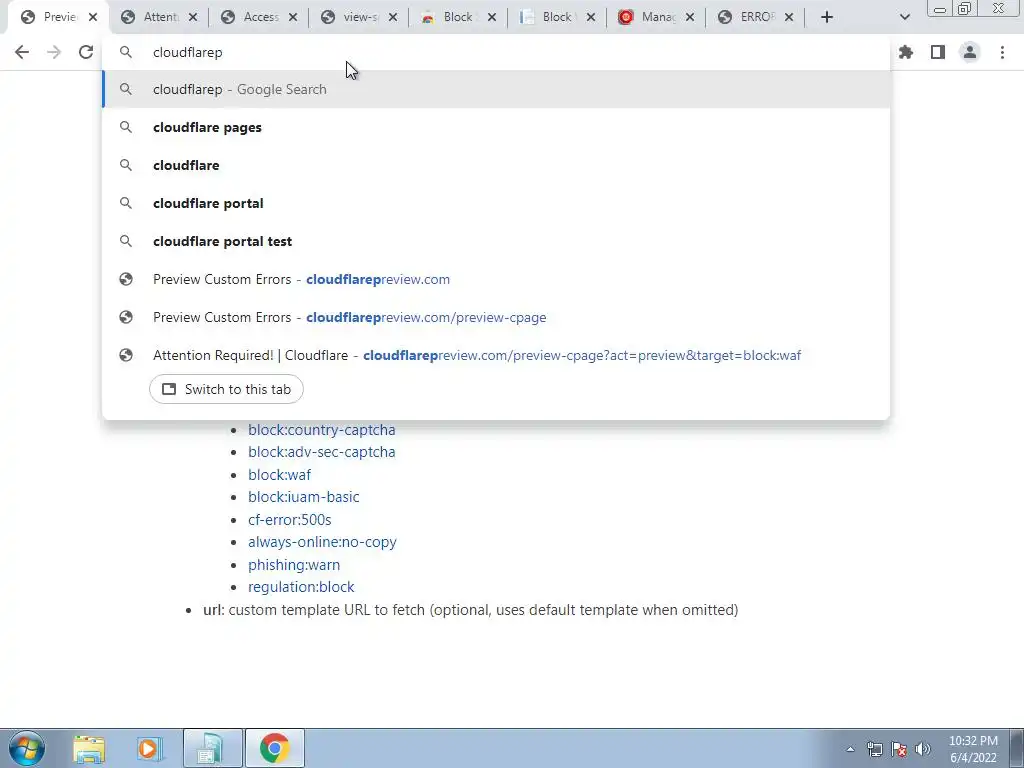The image size is (1024, 768).
Task: Open cloudflarepreview.com history suggestion
Action: 496,279
